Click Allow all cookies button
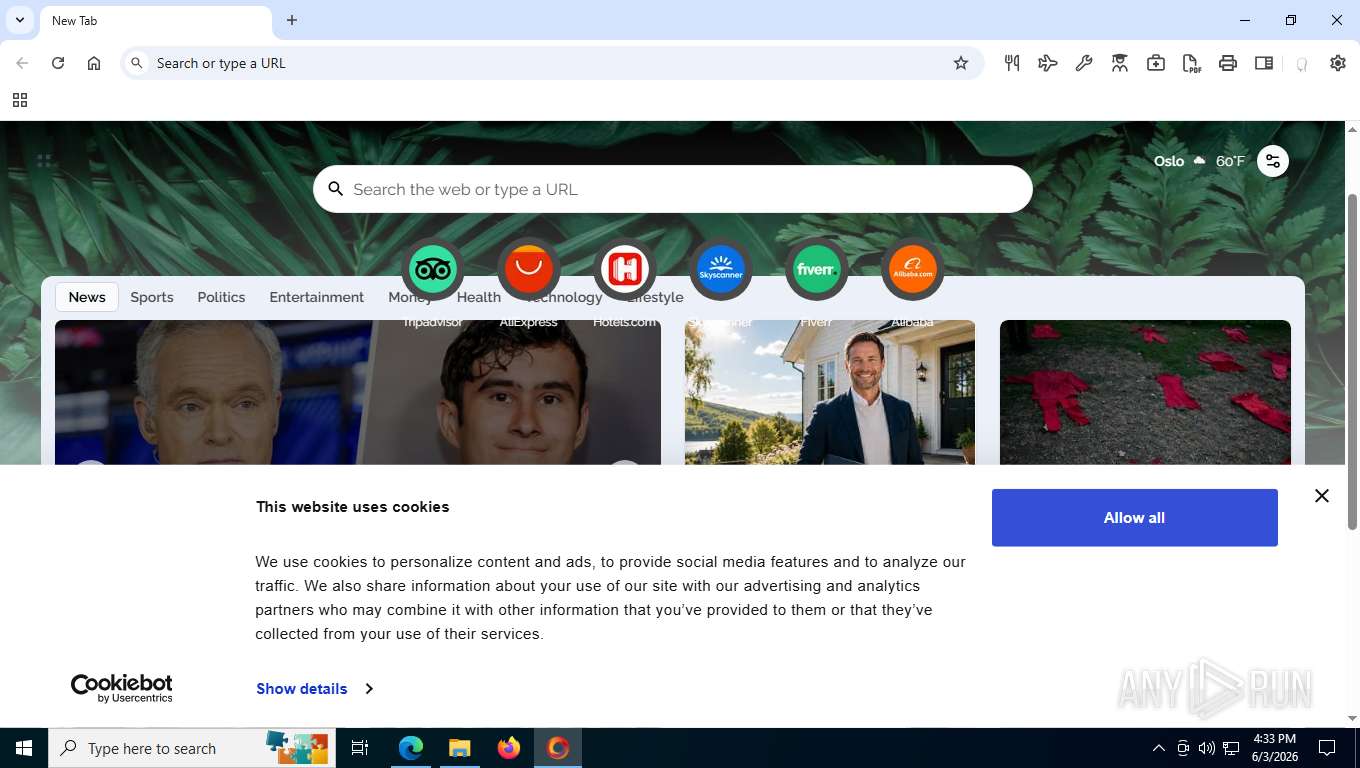The width and height of the screenshot is (1360, 768). 1135,518
